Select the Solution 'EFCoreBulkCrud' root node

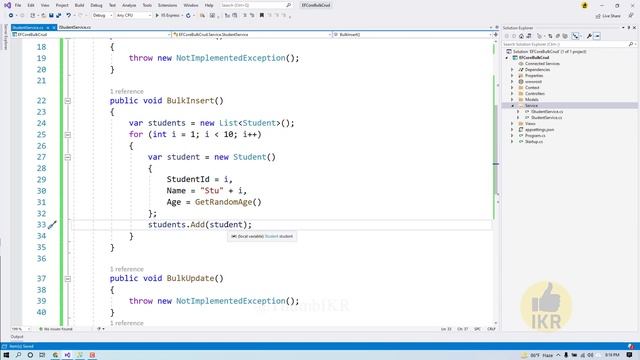click(x=546, y=51)
